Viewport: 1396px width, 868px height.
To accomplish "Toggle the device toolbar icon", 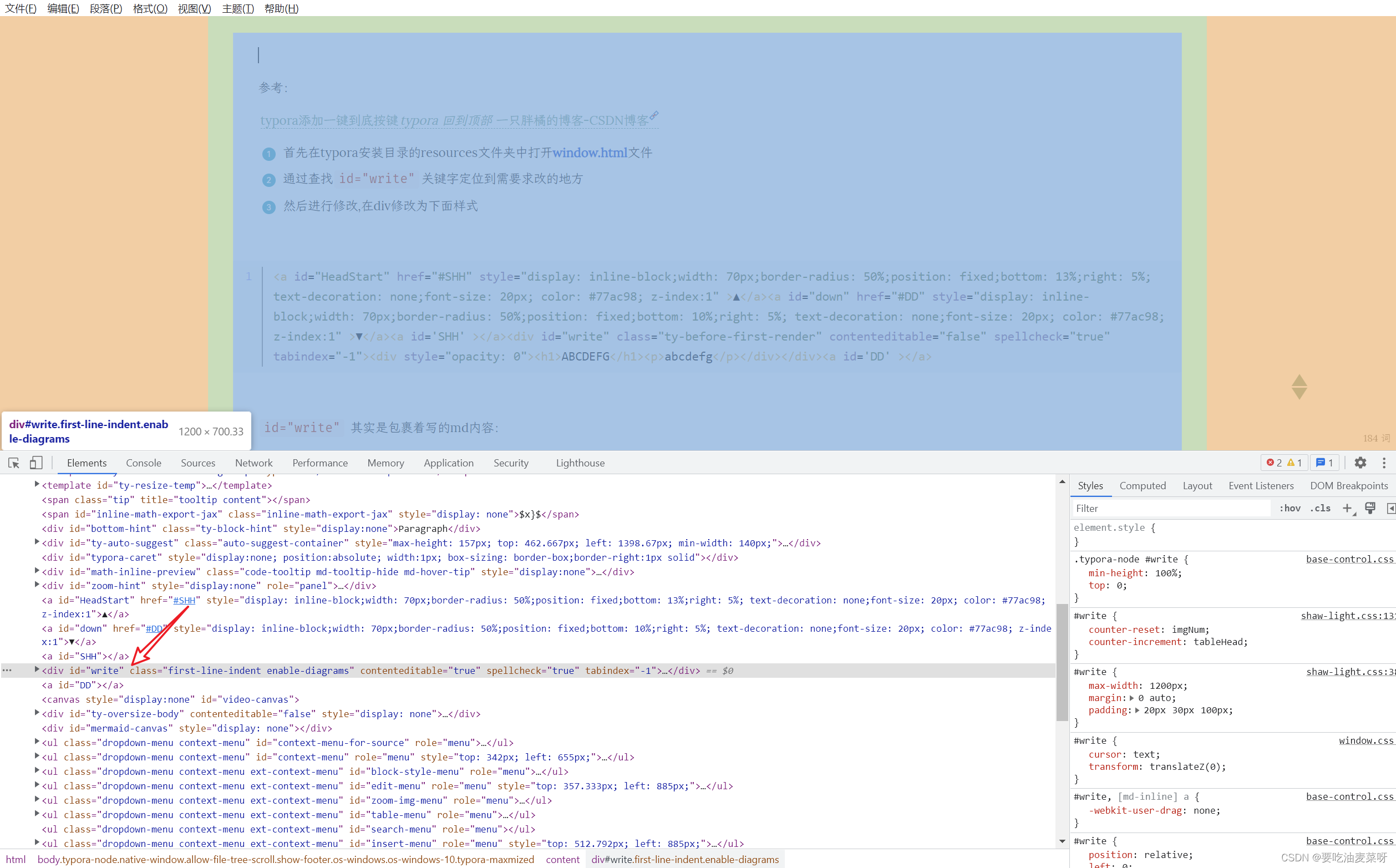I will tap(36, 463).
